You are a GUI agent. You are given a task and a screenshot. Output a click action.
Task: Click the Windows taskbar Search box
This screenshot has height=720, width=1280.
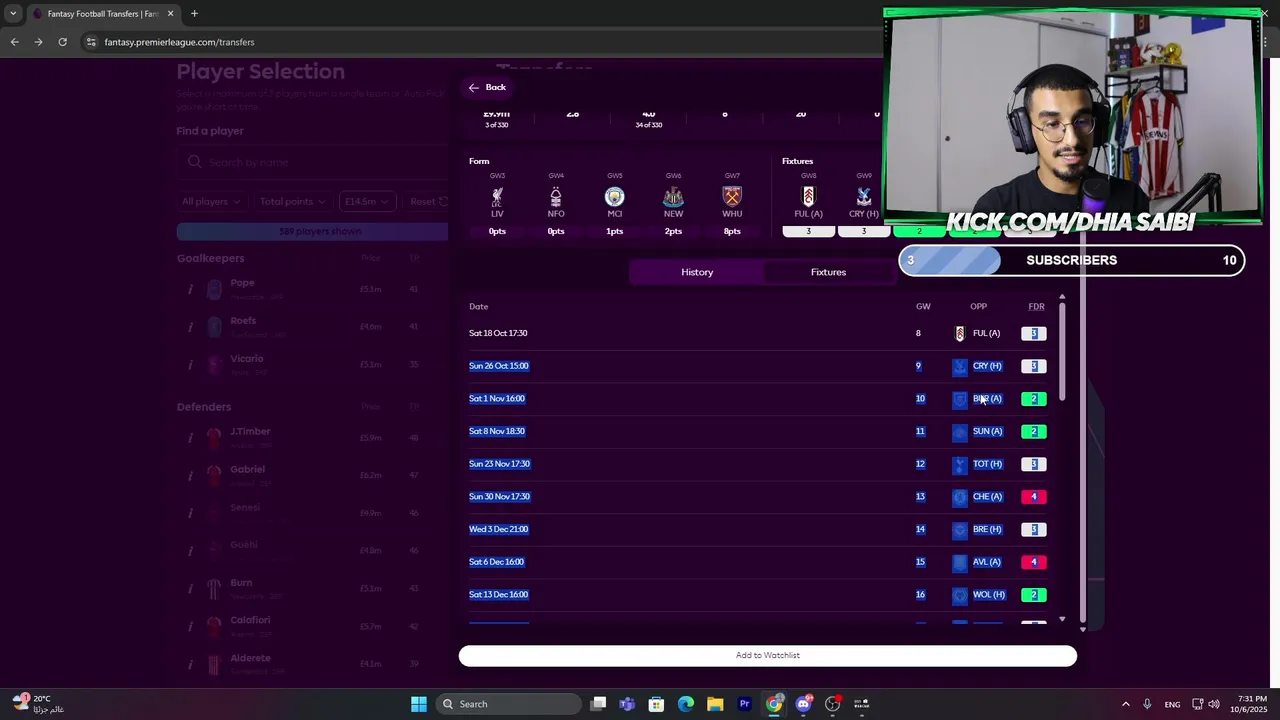click(509, 704)
